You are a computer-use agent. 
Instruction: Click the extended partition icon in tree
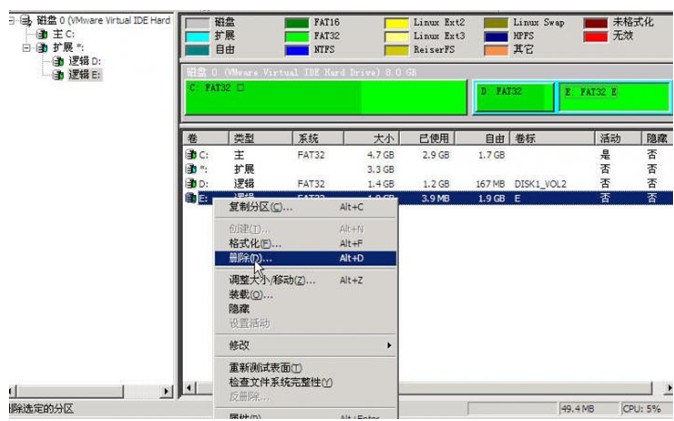[42, 47]
